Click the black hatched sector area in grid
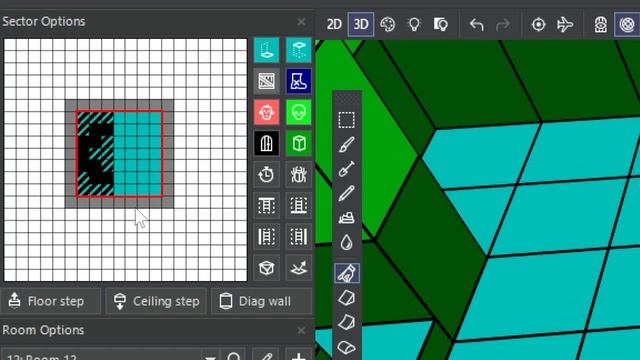 coord(96,154)
